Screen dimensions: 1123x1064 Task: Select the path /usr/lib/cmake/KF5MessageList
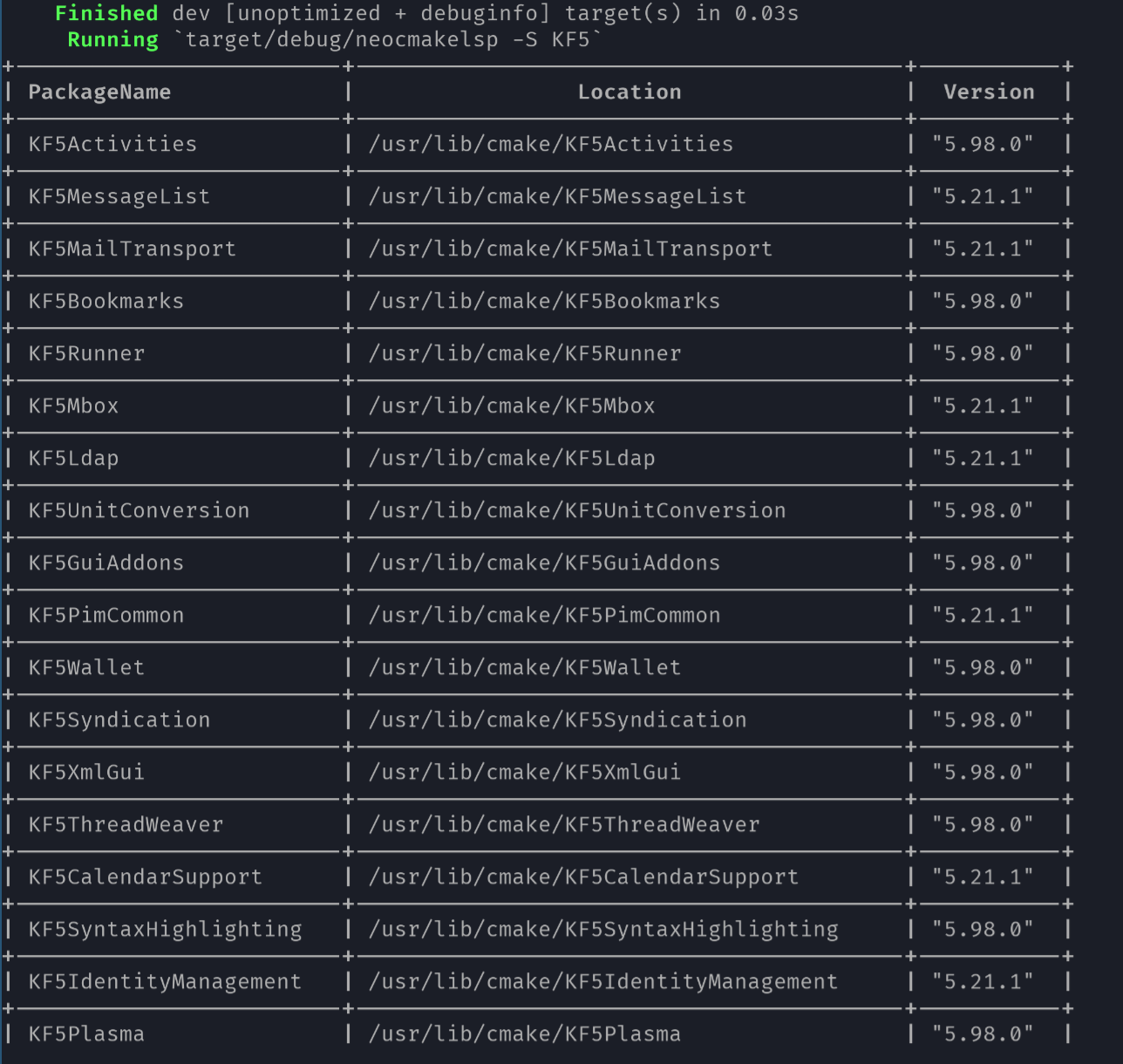558,197
